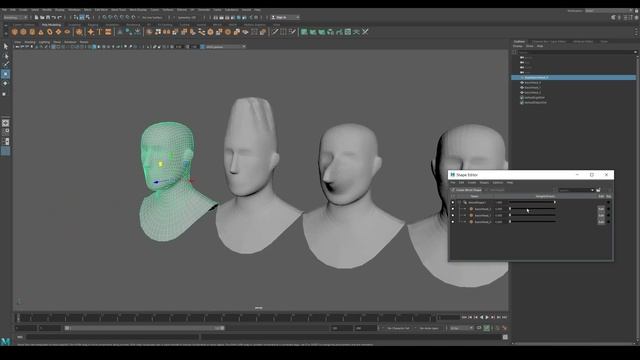Select the Poly Modeling shelf tab
This screenshot has height=360, width=640.
pyautogui.click(x=51, y=25)
